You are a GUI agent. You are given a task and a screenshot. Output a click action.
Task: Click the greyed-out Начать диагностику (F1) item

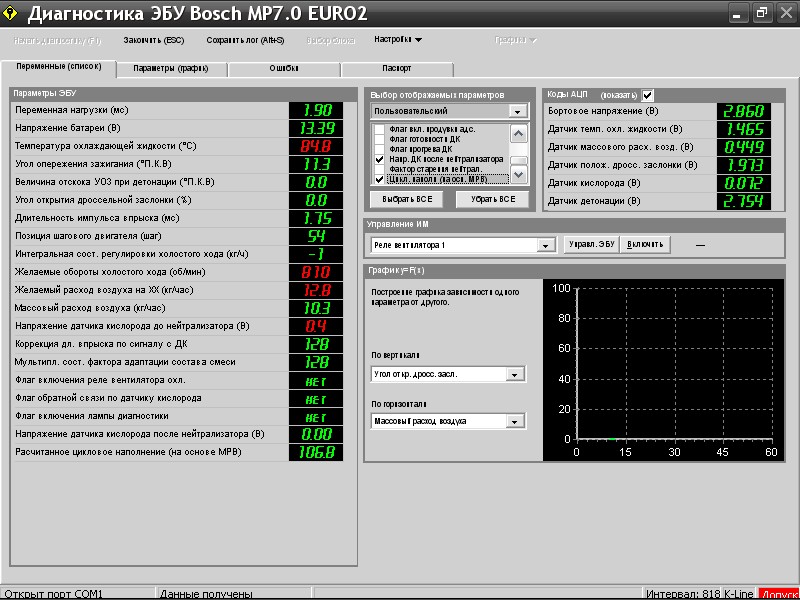pos(57,40)
